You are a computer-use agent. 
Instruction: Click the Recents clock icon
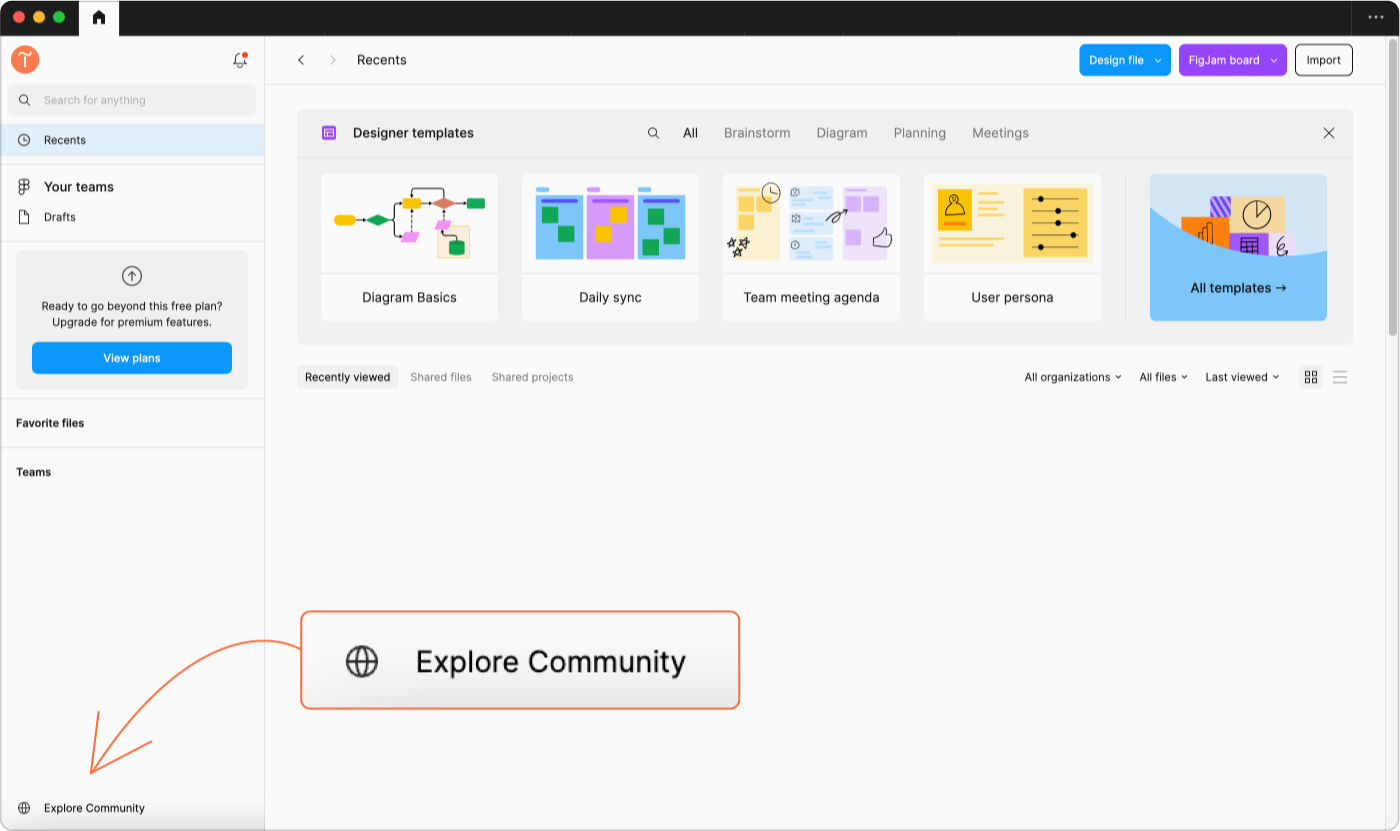pos(24,140)
